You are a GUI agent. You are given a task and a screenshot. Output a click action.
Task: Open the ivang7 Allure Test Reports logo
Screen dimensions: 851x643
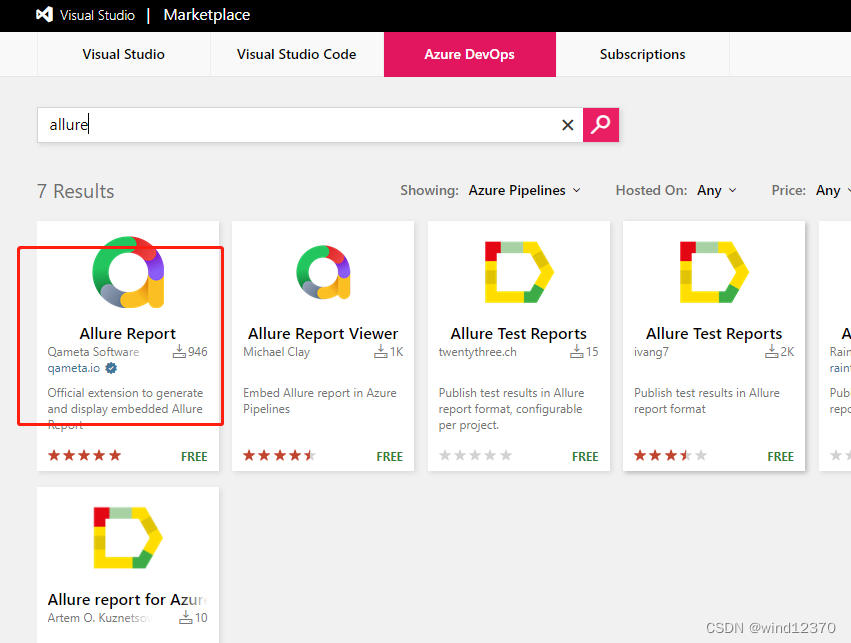[x=714, y=272]
